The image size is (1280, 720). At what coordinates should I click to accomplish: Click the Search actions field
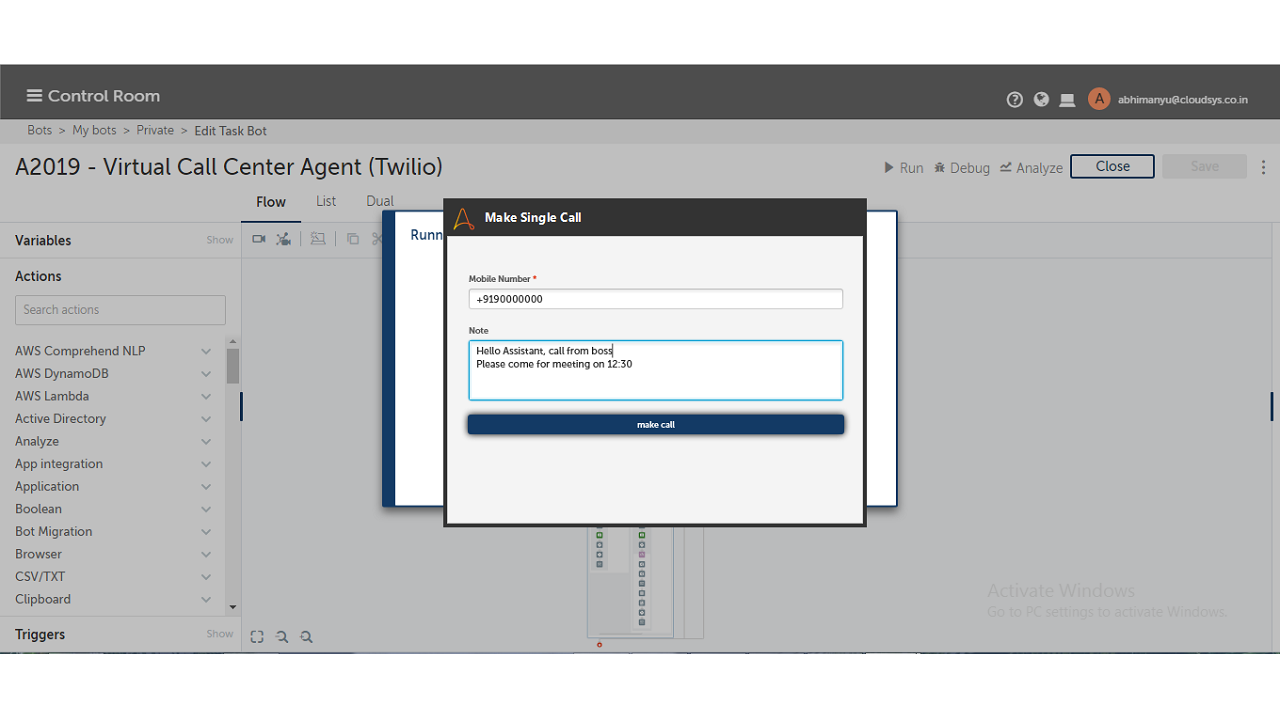[x=120, y=310]
